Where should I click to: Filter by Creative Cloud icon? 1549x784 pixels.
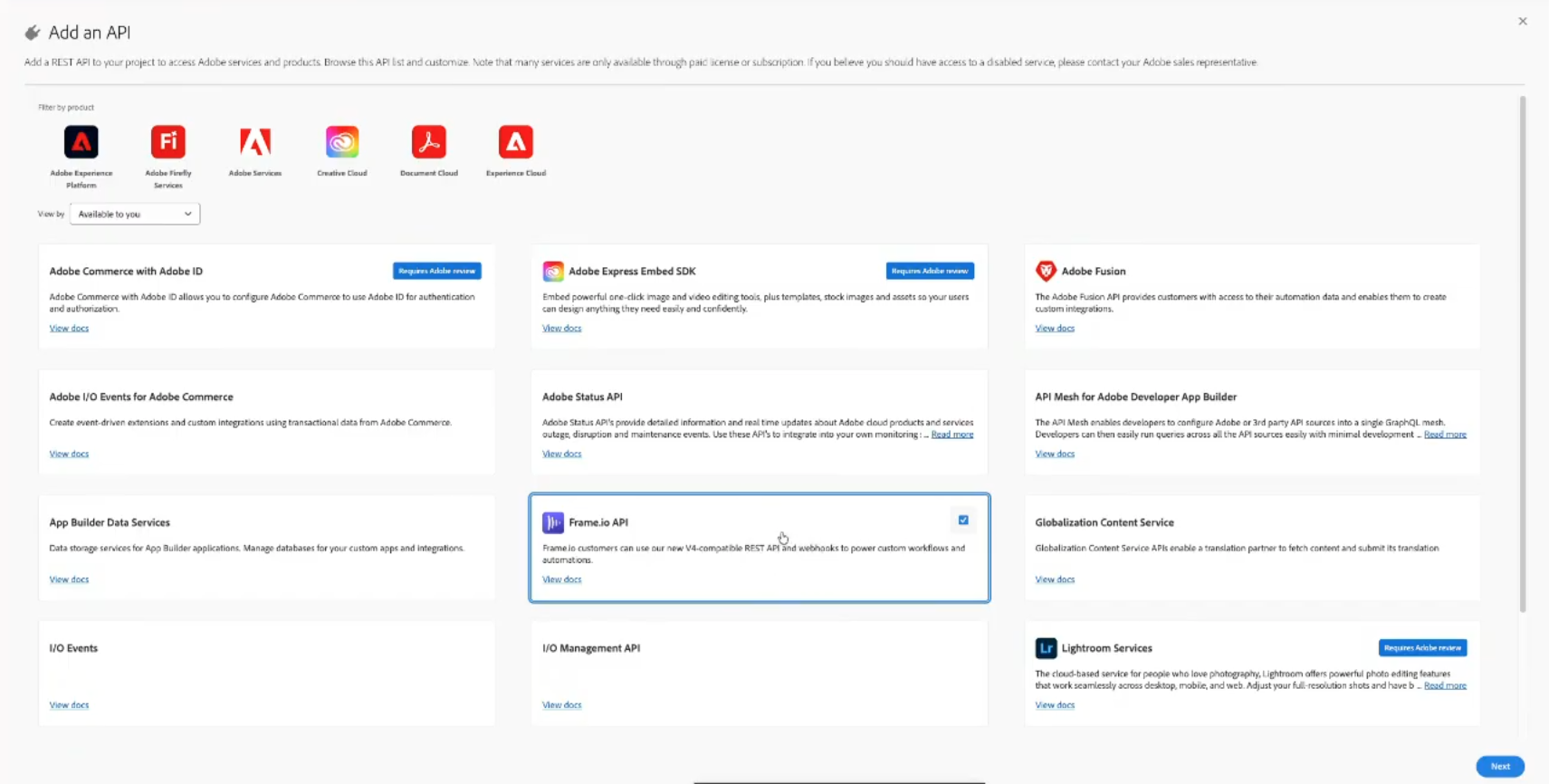pyautogui.click(x=342, y=142)
